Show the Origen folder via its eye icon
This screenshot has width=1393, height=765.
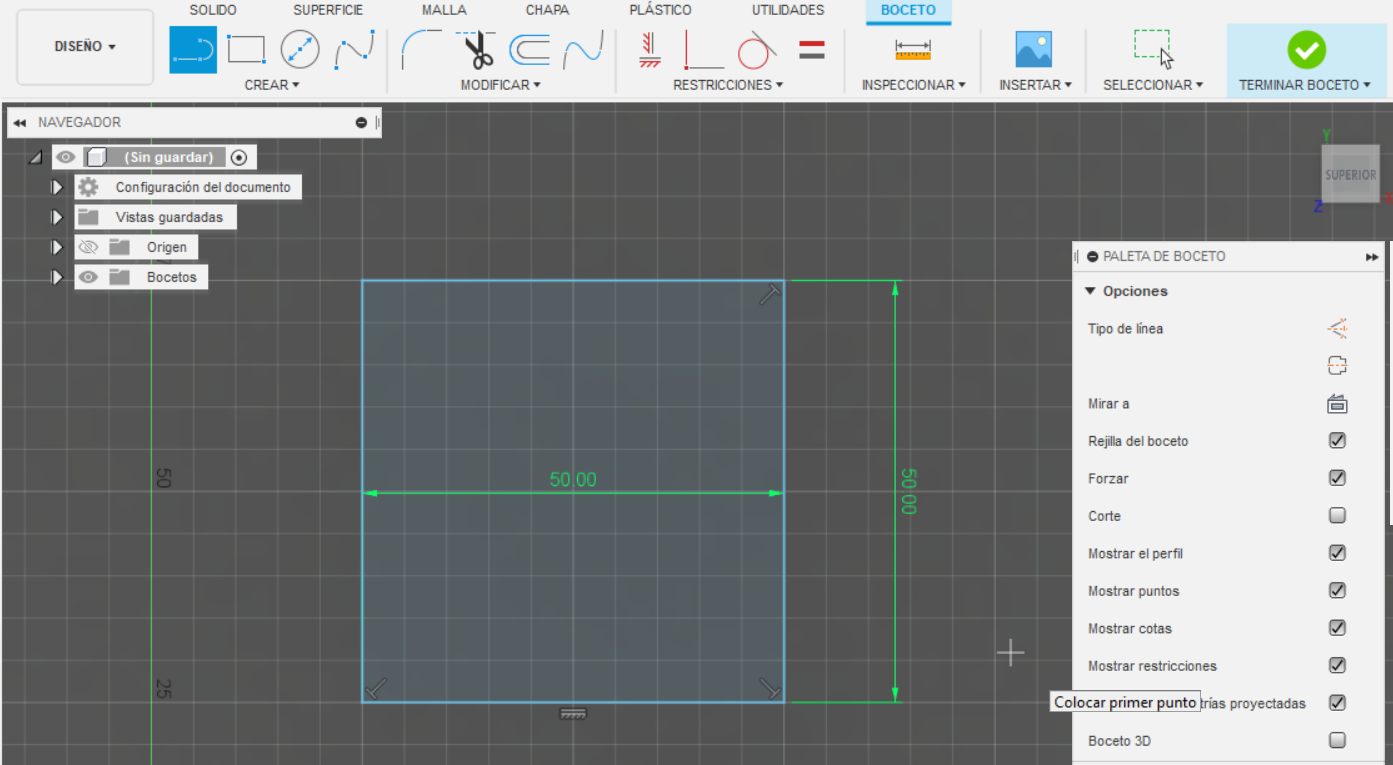click(88, 247)
